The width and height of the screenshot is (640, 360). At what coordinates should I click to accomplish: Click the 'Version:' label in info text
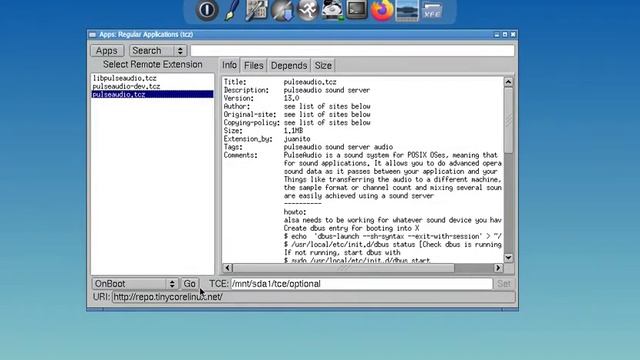(238, 98)
